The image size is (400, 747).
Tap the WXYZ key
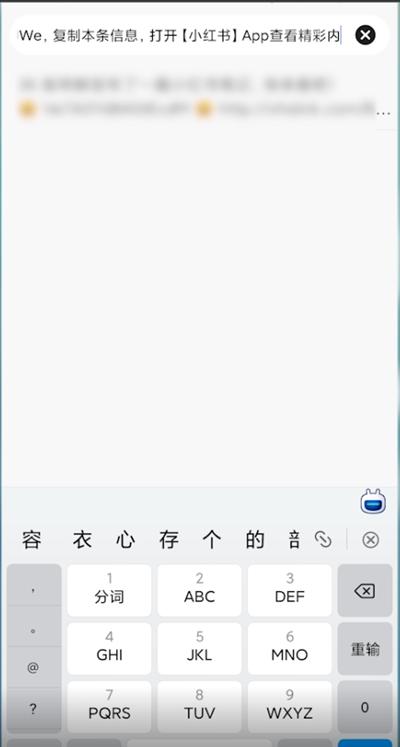pos(290,707)
